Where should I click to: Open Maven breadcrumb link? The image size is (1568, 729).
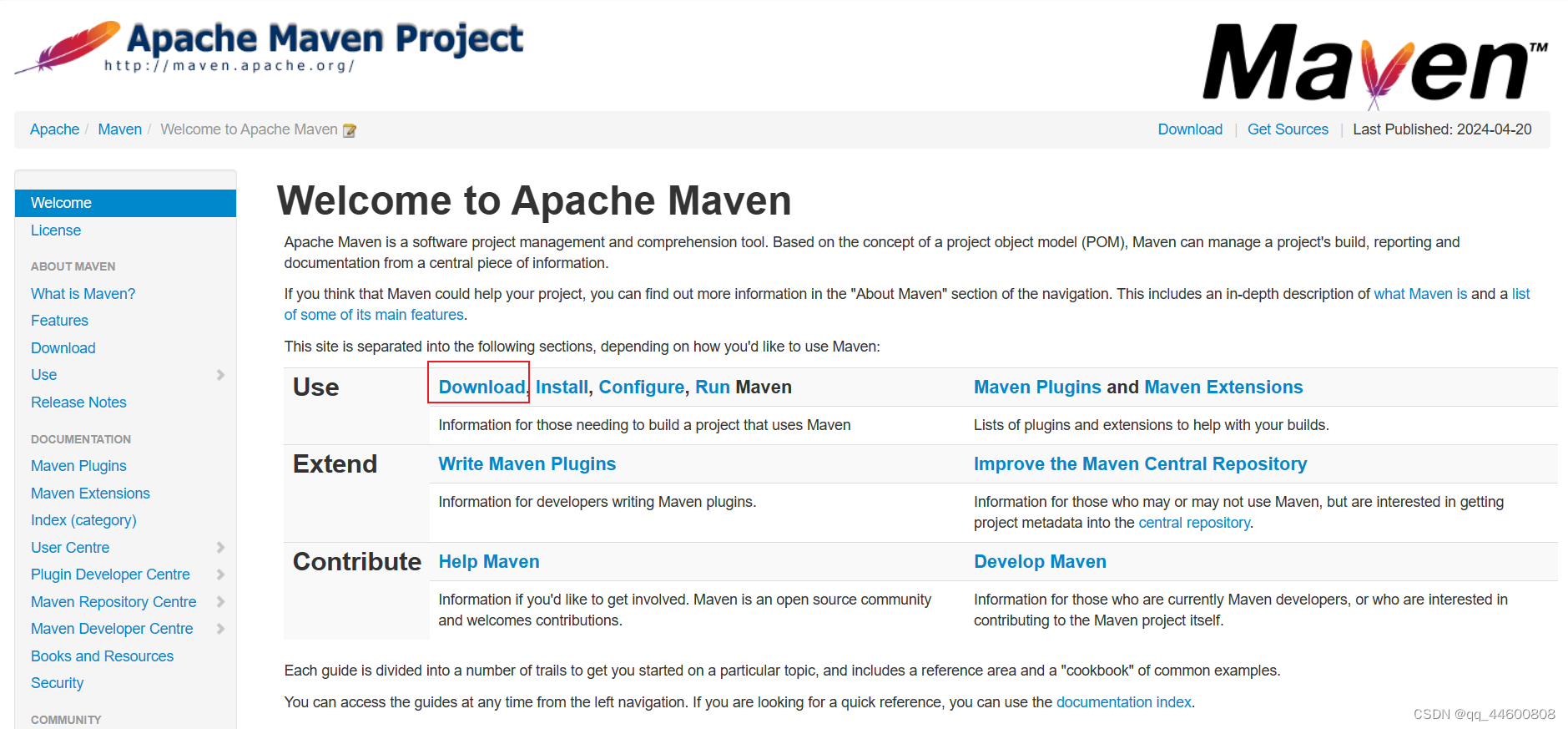pos(119,129)
